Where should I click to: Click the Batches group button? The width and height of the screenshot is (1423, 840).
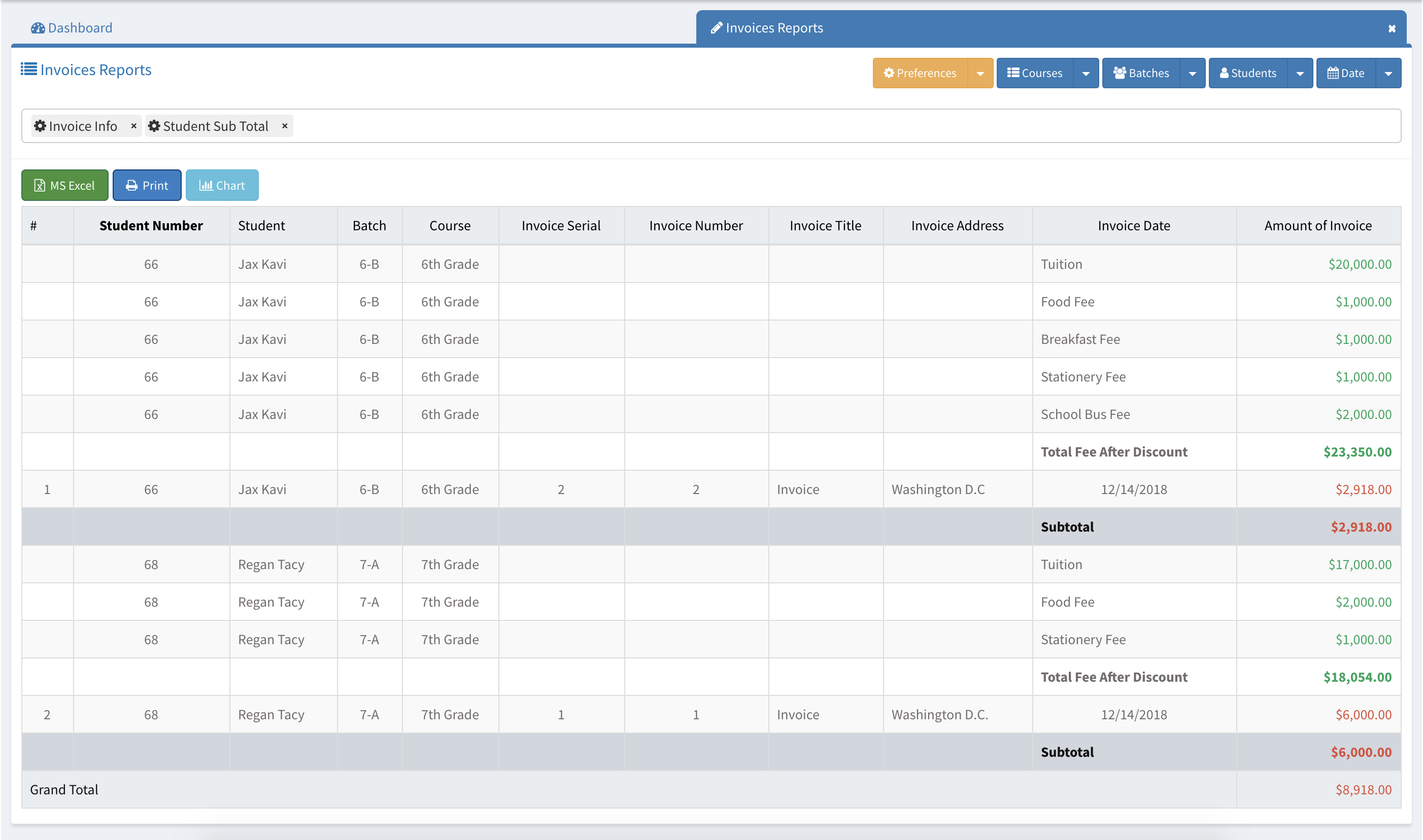coord(1141,73)
